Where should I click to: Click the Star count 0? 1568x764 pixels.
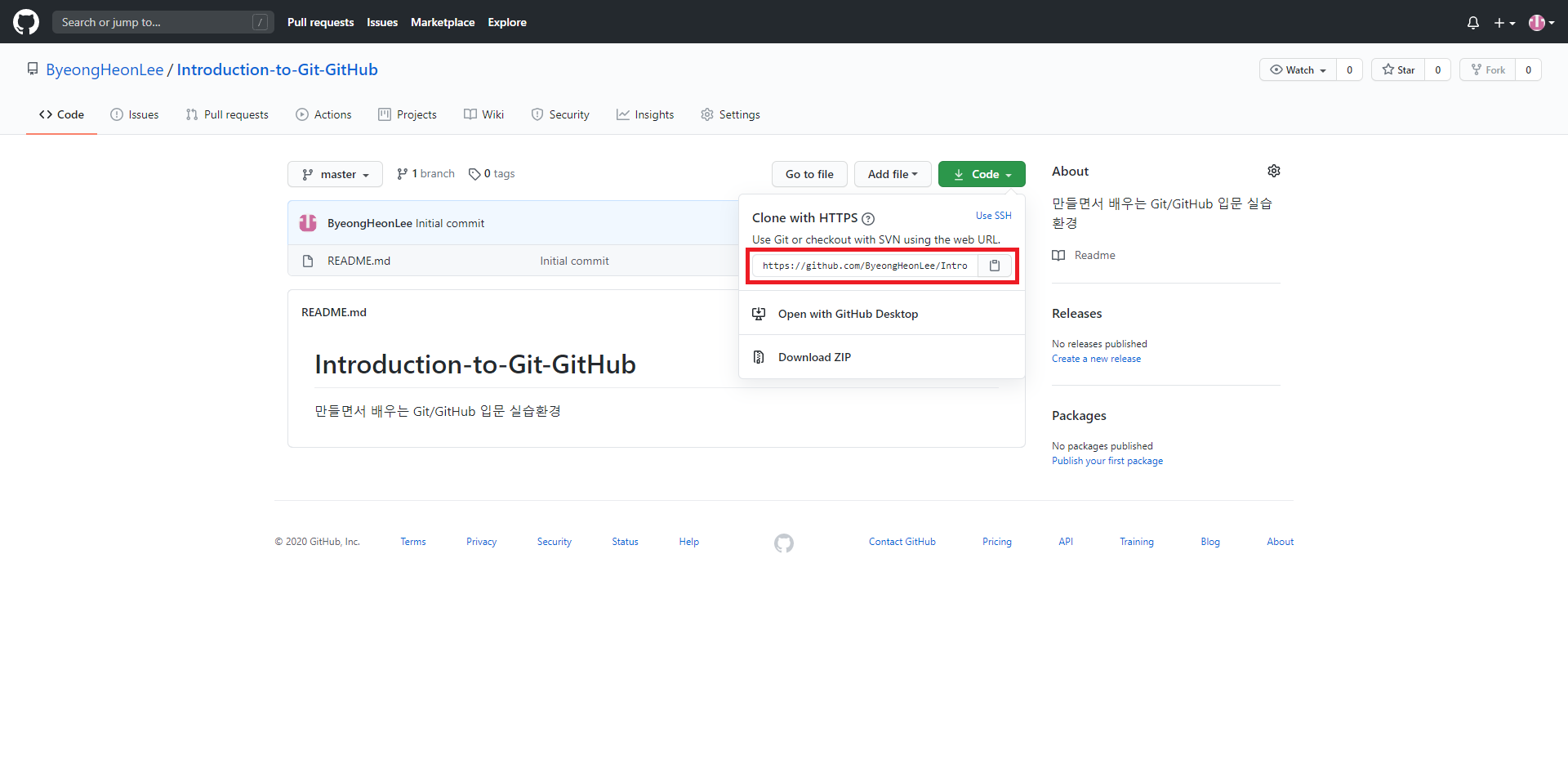pyautogui.click(x=1438, y=69)
